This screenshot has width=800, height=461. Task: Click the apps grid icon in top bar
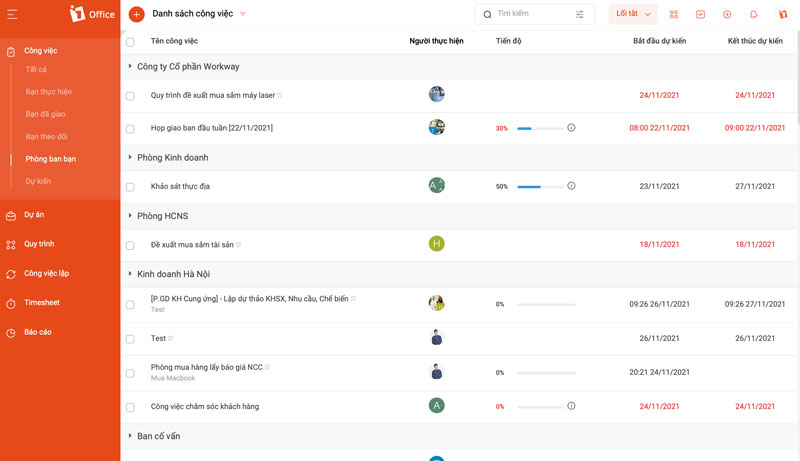tap(674, 14)
